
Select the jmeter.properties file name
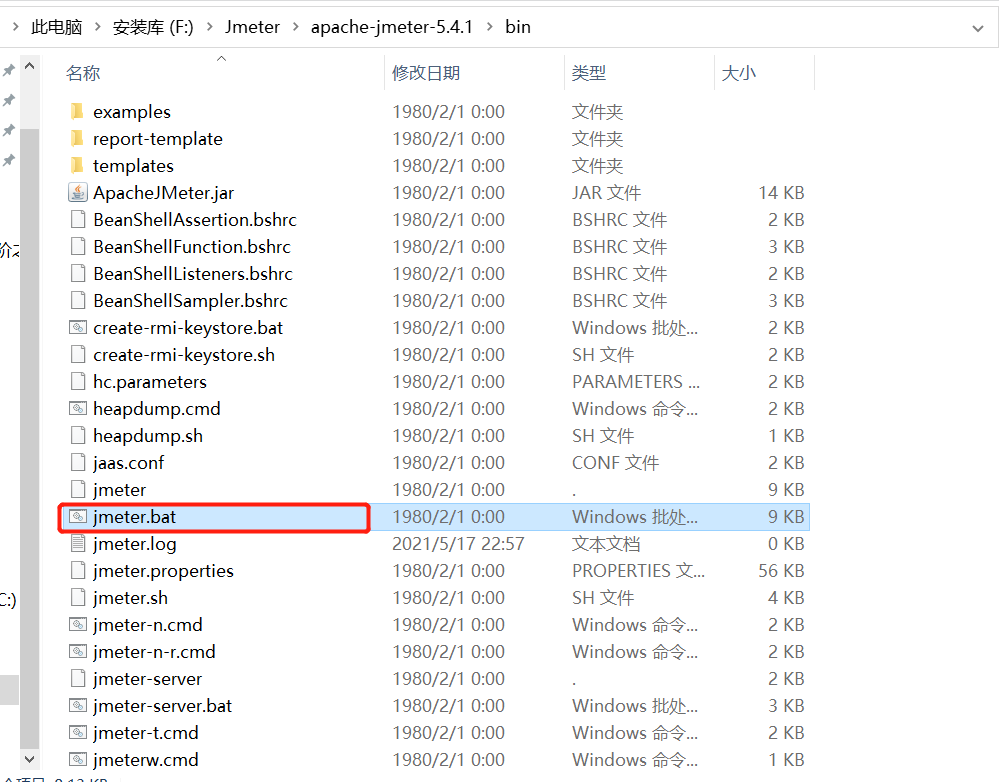tap(163, 570)
